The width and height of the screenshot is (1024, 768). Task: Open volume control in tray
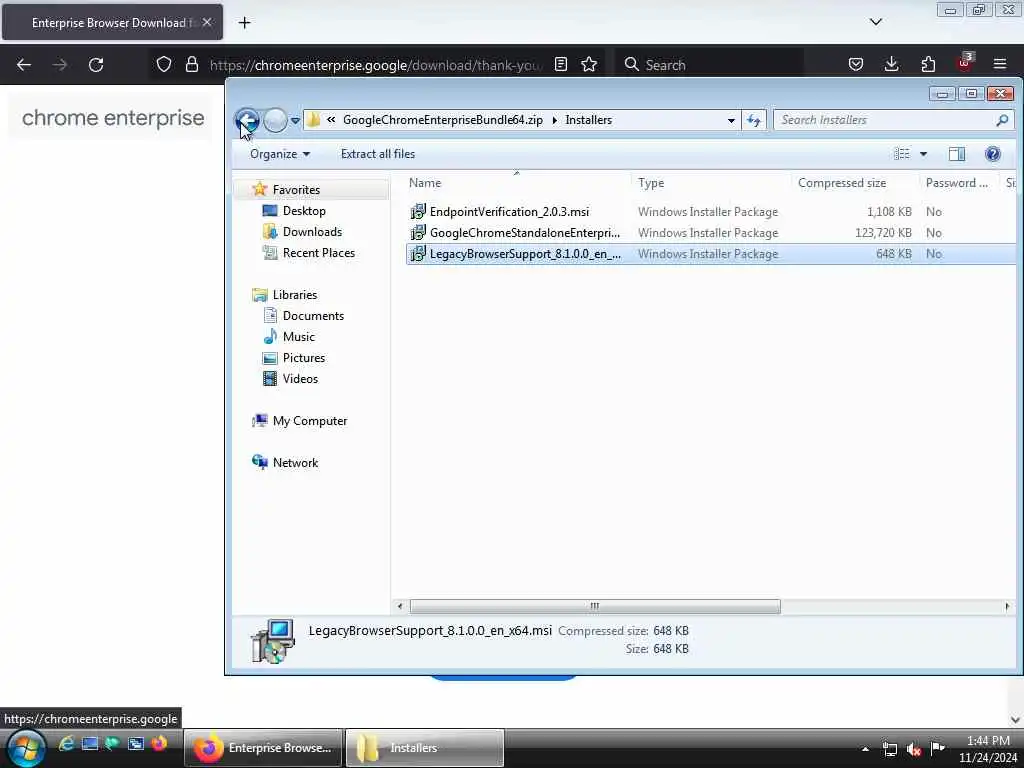point(914,749)
